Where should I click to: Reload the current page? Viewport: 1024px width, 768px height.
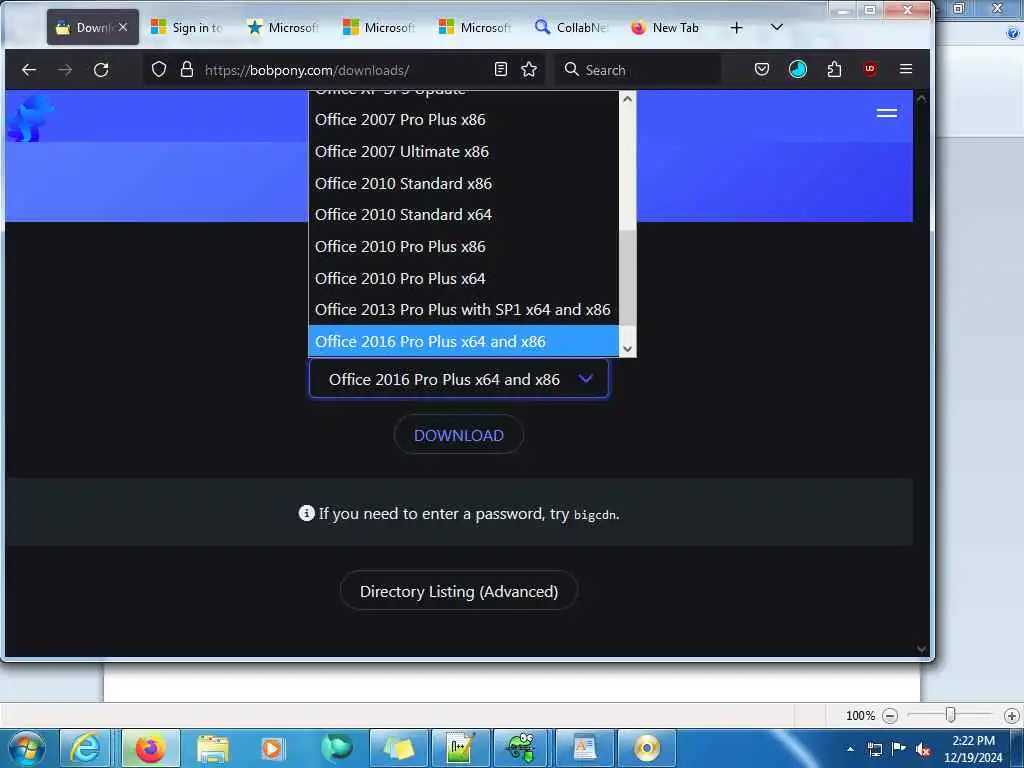101,70
